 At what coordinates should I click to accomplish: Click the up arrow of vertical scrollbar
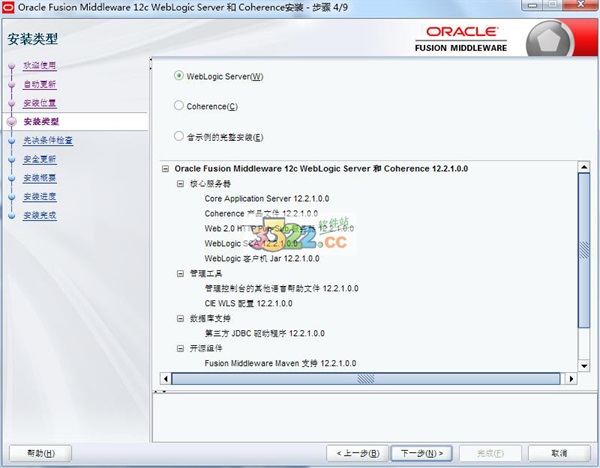(584, 167)
